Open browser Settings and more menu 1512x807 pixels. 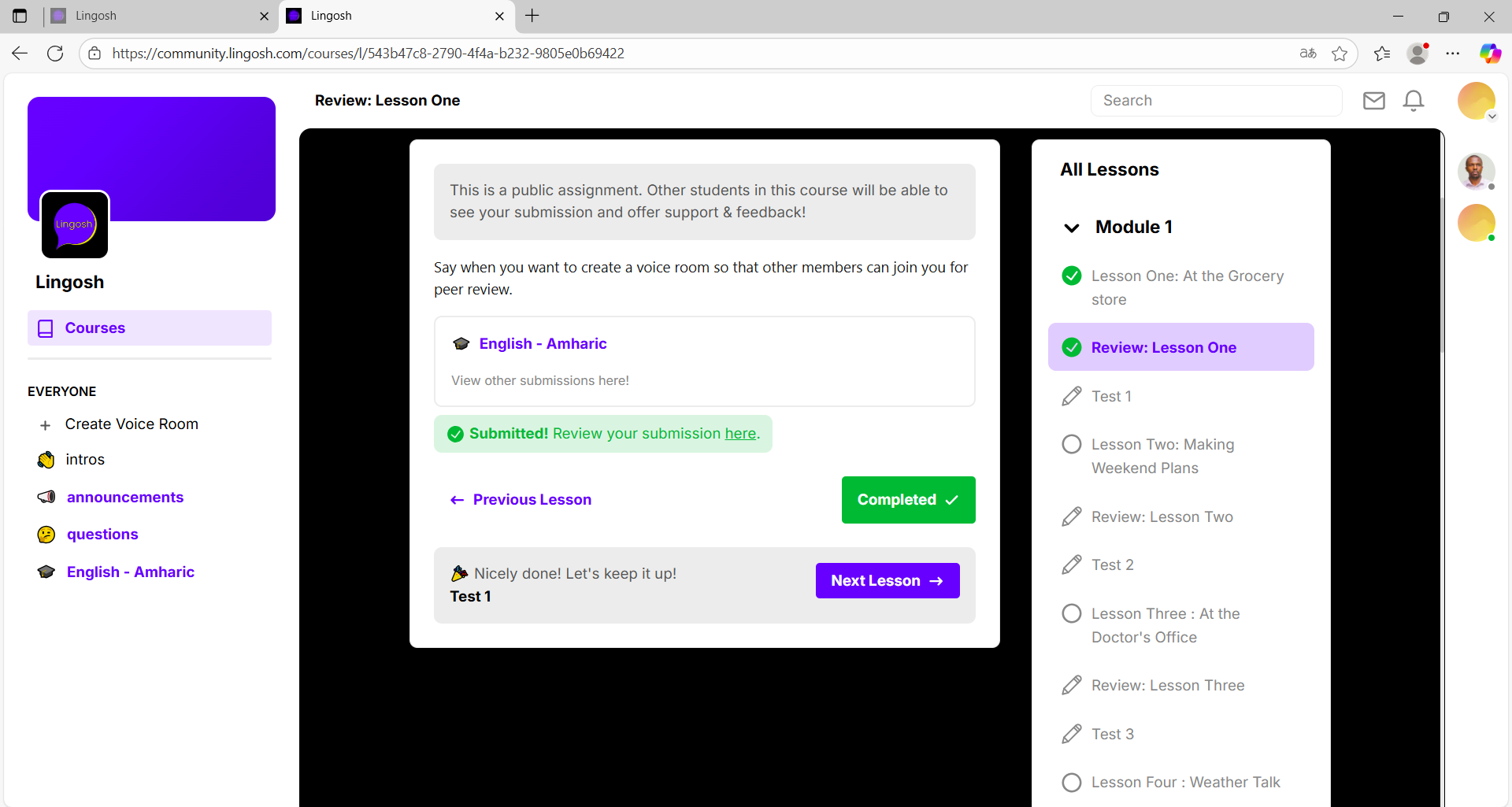(1453, 54)
